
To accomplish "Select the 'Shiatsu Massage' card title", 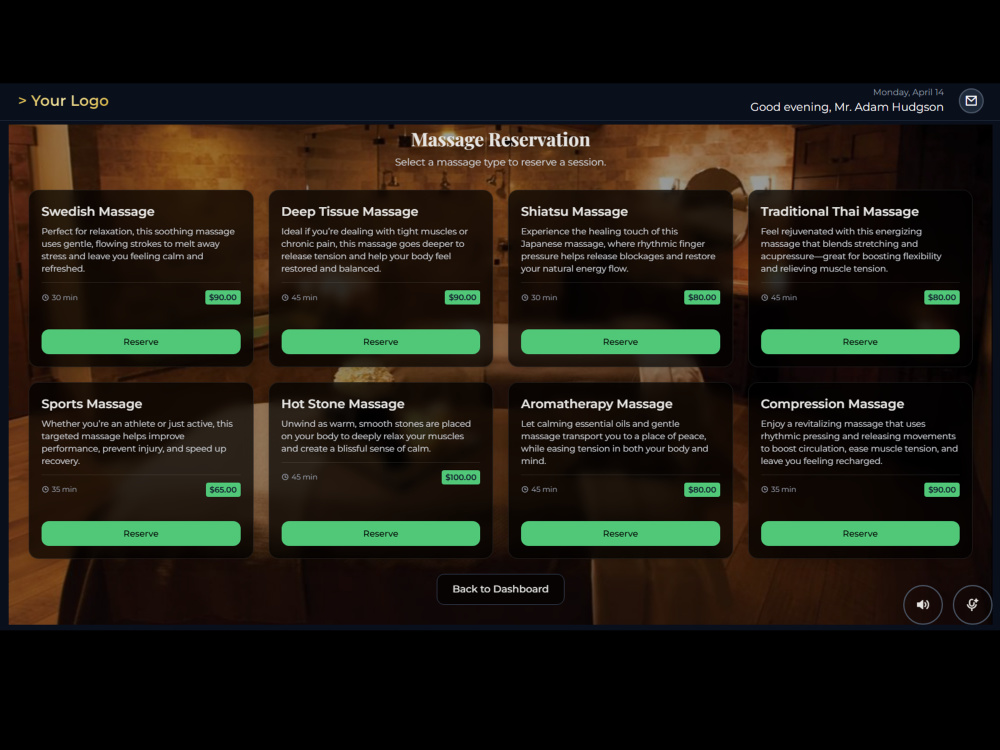I will coord(574,212).
